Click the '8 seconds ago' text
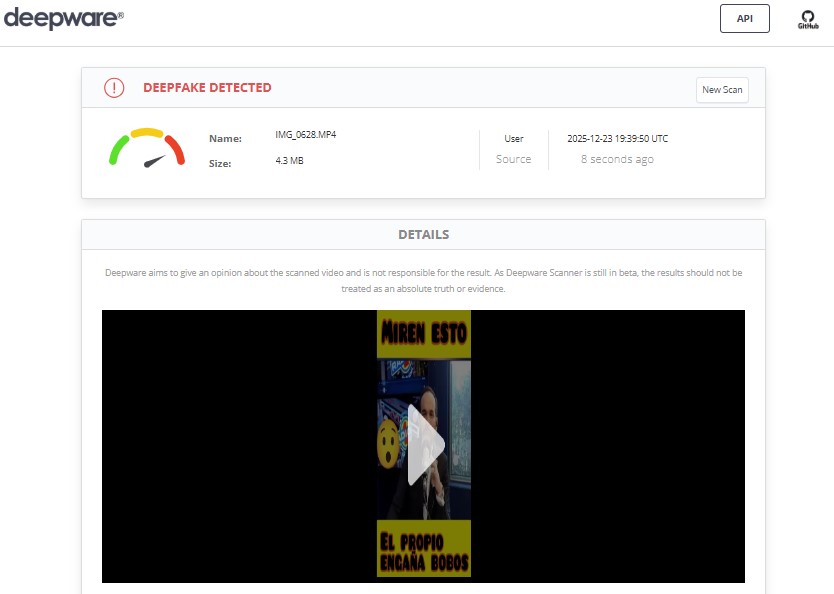 point(617,159)
